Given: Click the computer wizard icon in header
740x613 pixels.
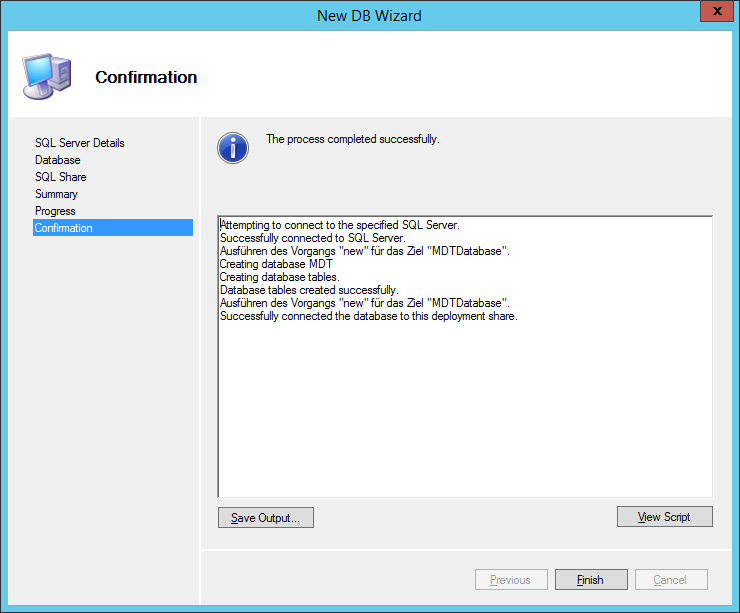Looking at the screenshot, I should 46,74.
